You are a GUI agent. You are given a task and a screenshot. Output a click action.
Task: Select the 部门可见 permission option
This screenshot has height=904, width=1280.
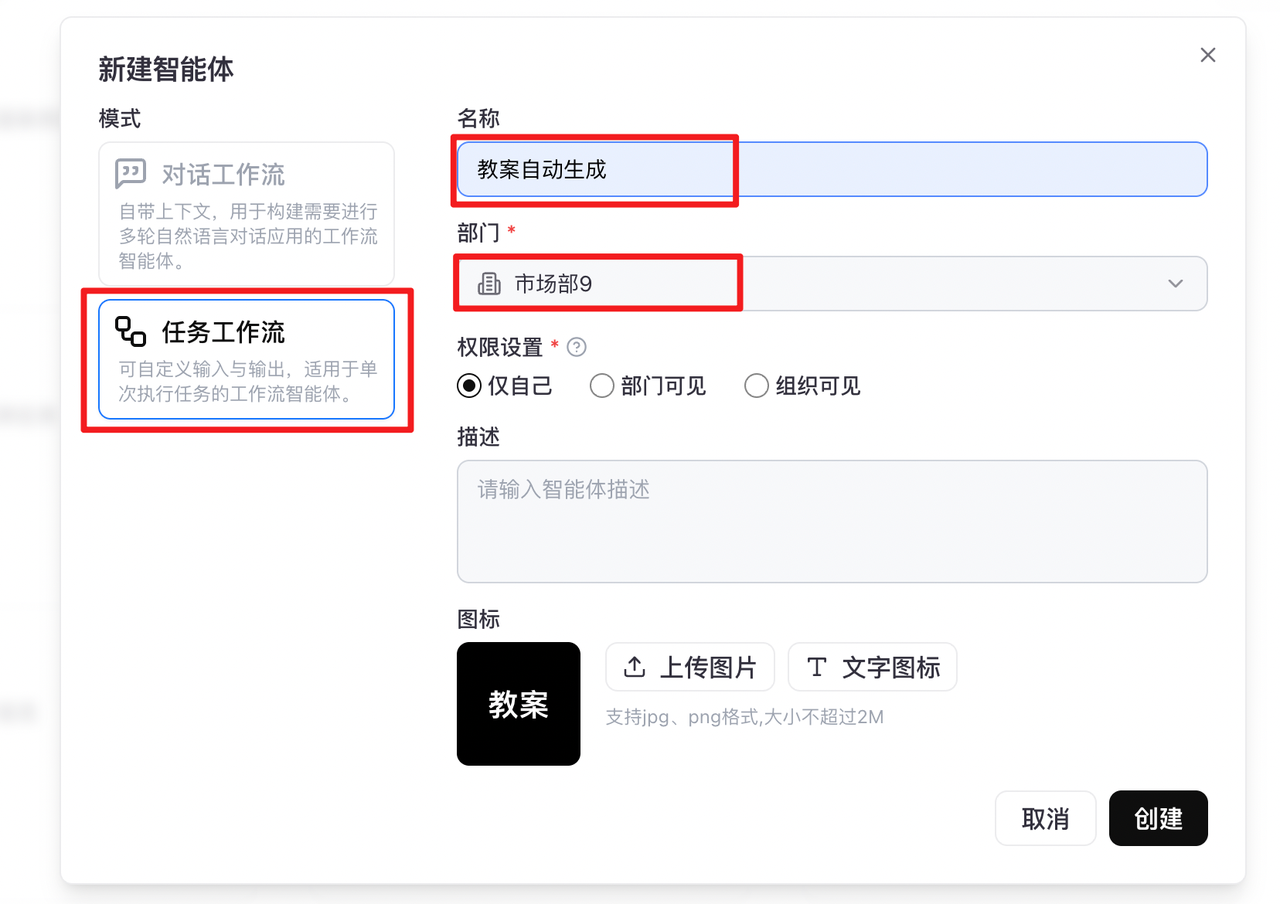[601, 386]
